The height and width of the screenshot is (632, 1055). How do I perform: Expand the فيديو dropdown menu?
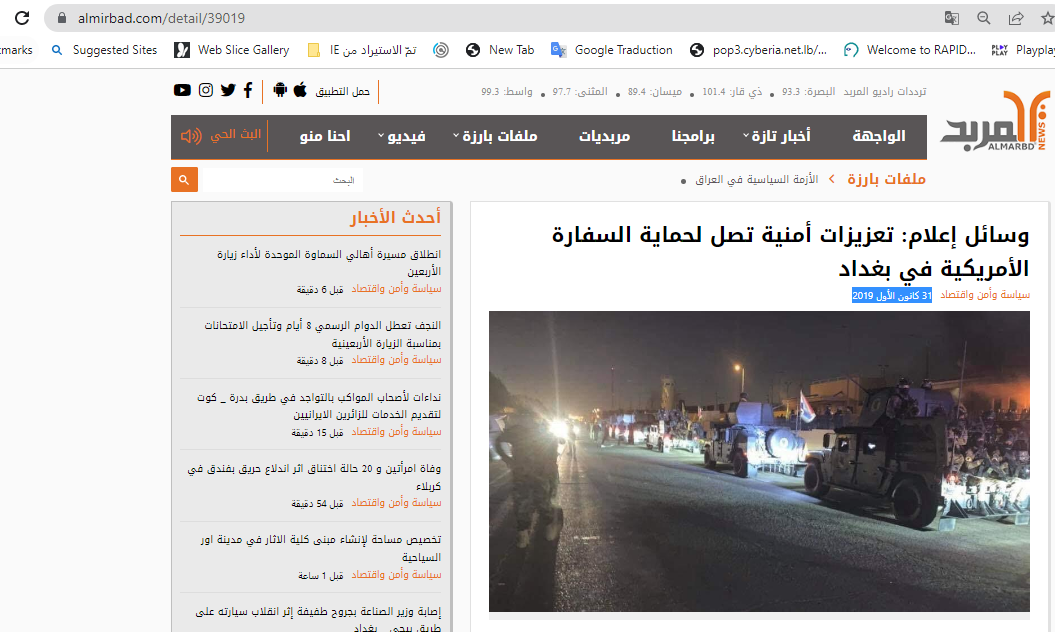[402, 136]
